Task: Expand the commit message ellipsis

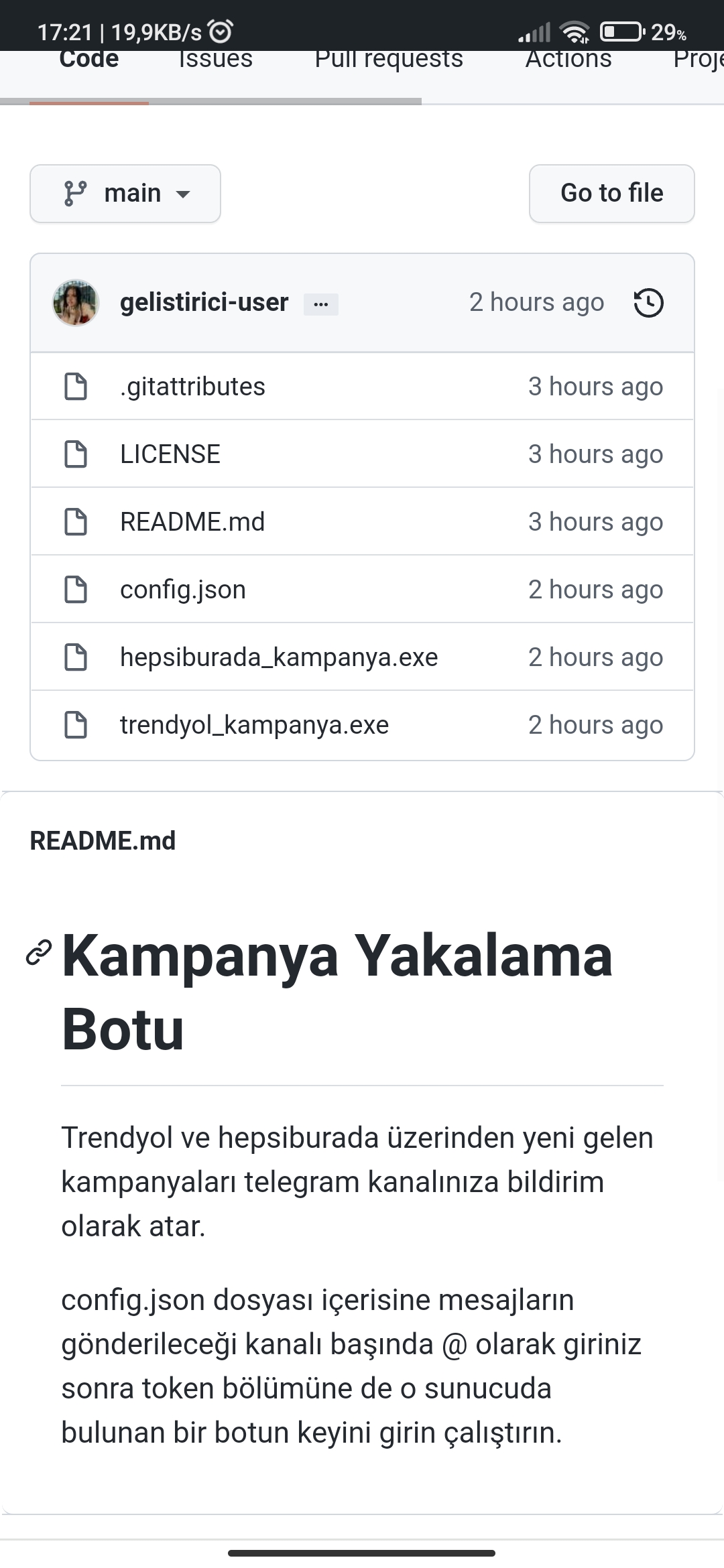Action: 321,304
